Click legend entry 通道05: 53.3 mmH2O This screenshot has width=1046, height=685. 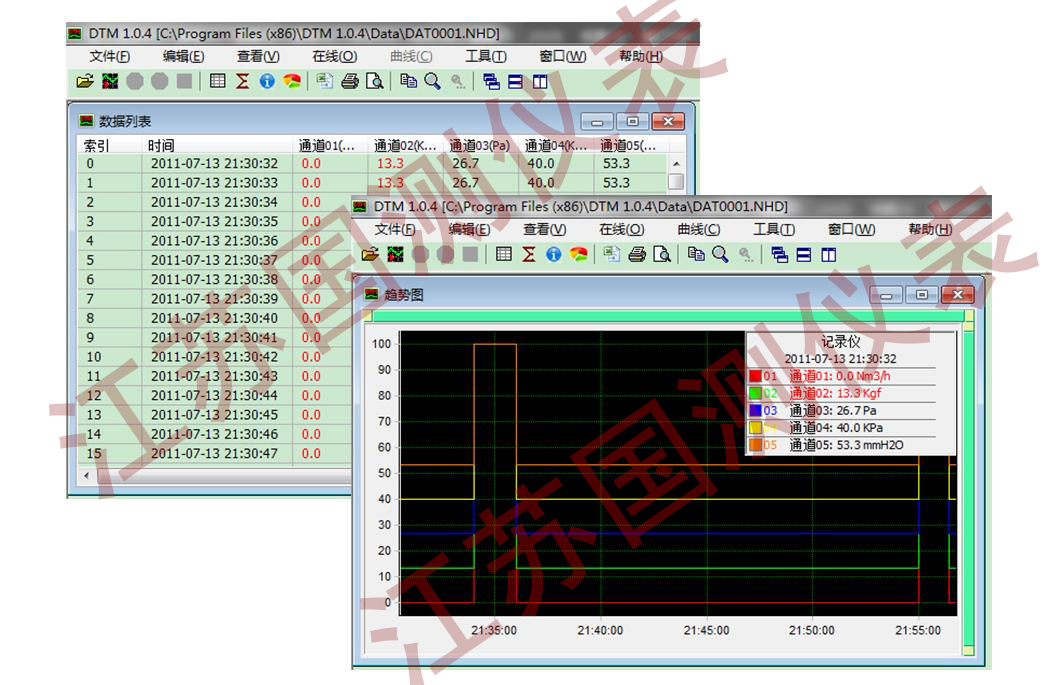[847, 446]
